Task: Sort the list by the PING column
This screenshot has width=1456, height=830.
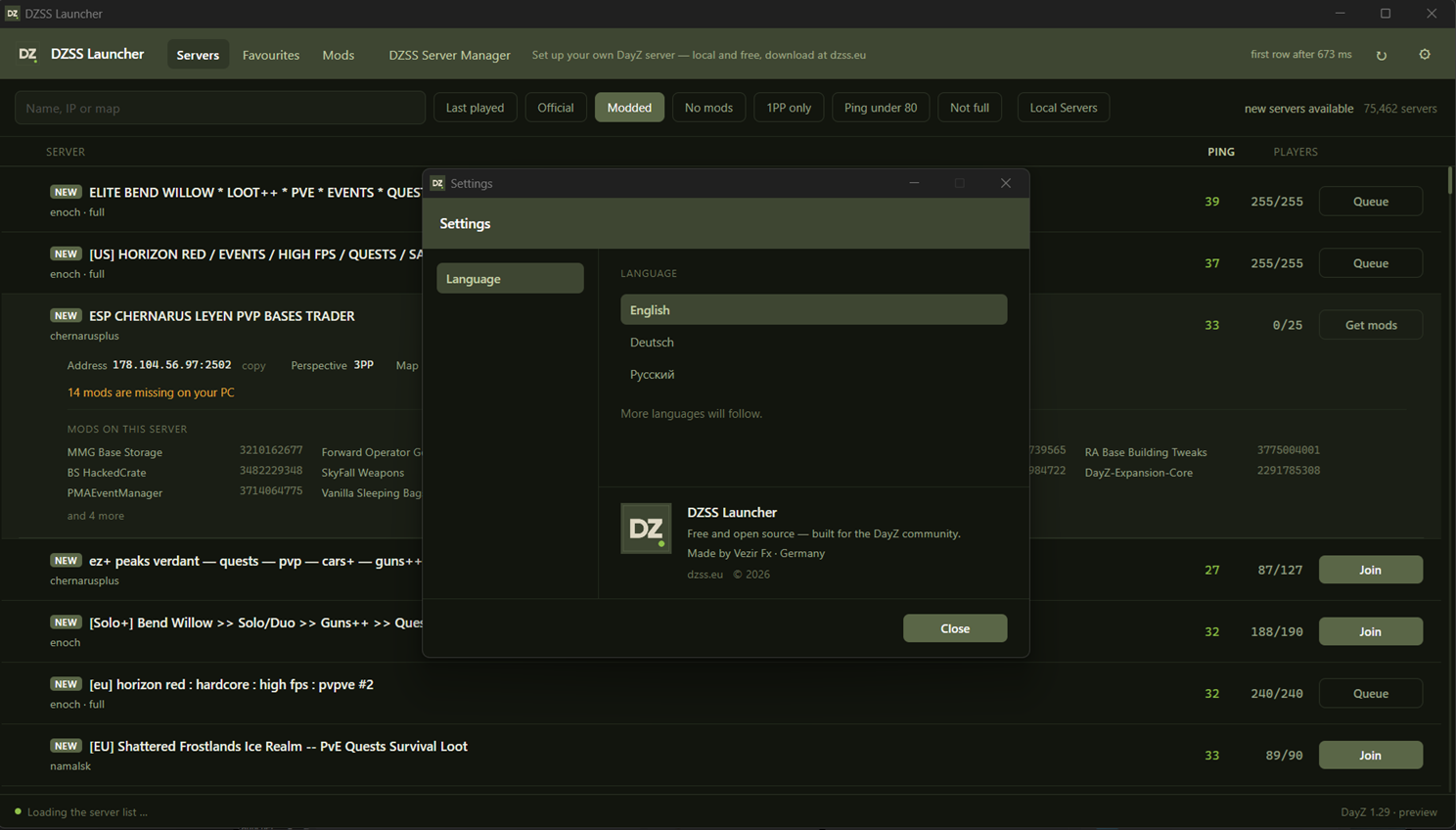Action: [x=1220, y=152]
